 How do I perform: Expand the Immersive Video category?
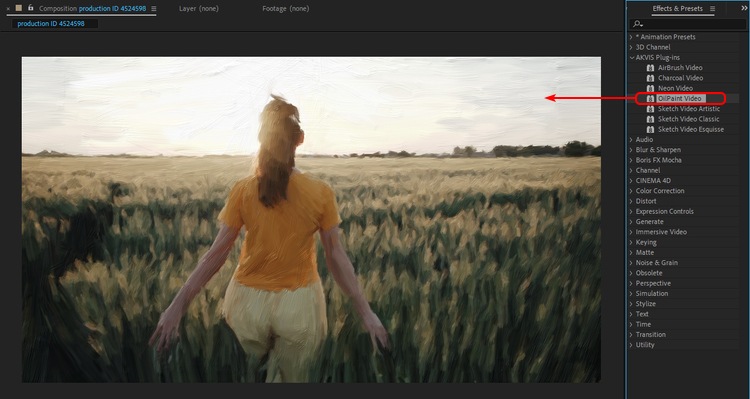[631, 232]
